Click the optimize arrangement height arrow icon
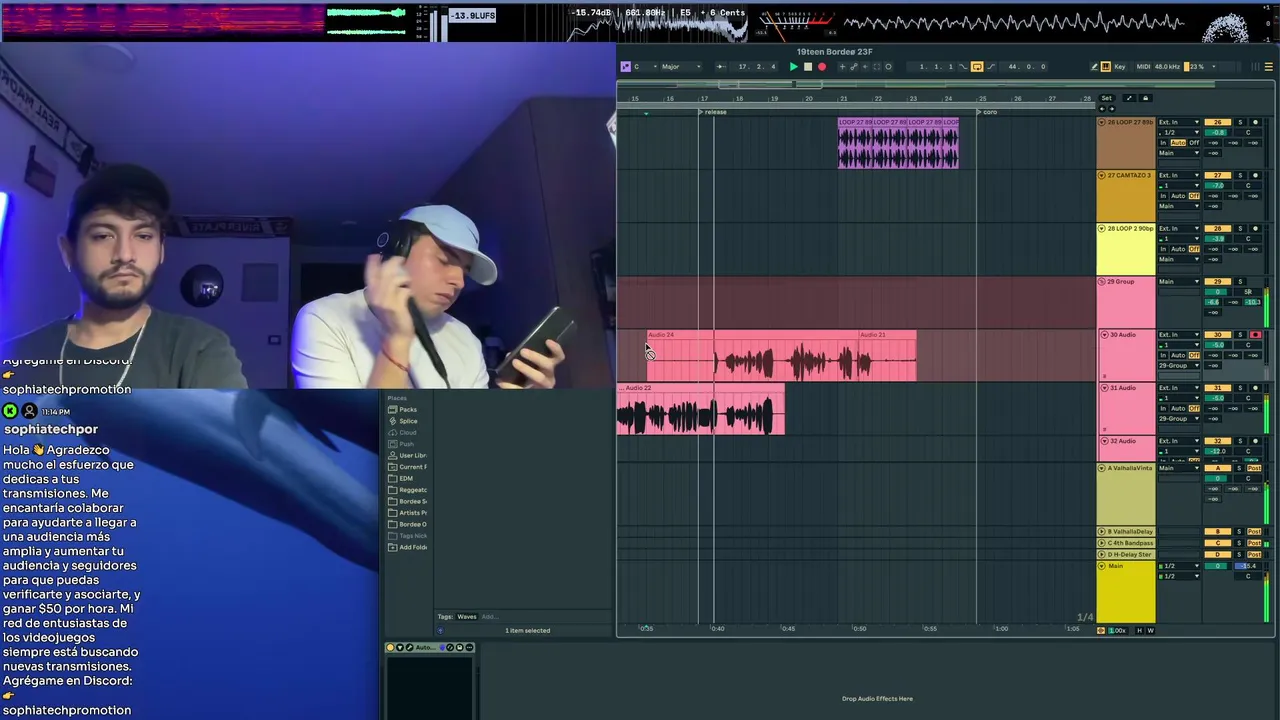This screenshot has width=1280, height=720. tap(1129, 98)
